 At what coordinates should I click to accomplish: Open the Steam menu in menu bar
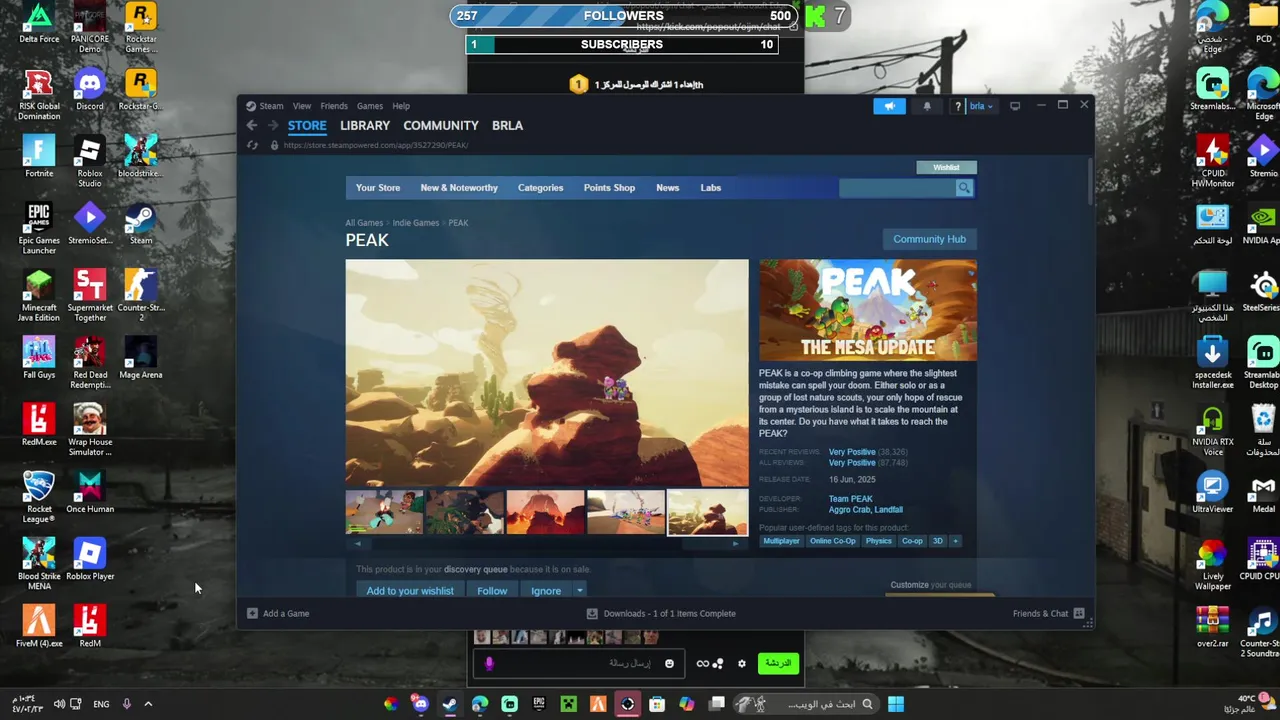(271, 106)
